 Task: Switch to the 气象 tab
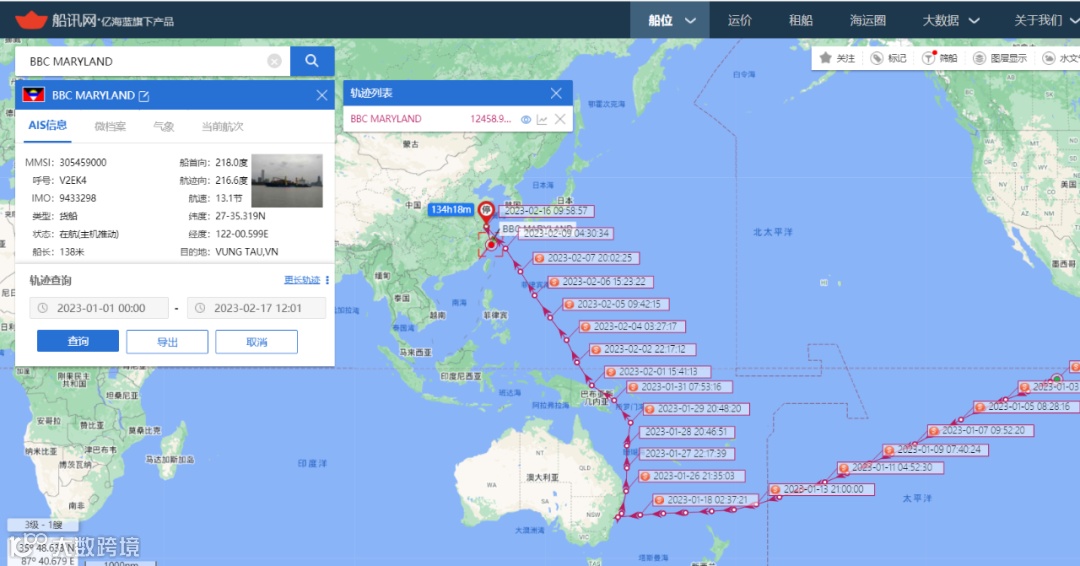pyautogui.click(x=163, y=126)
